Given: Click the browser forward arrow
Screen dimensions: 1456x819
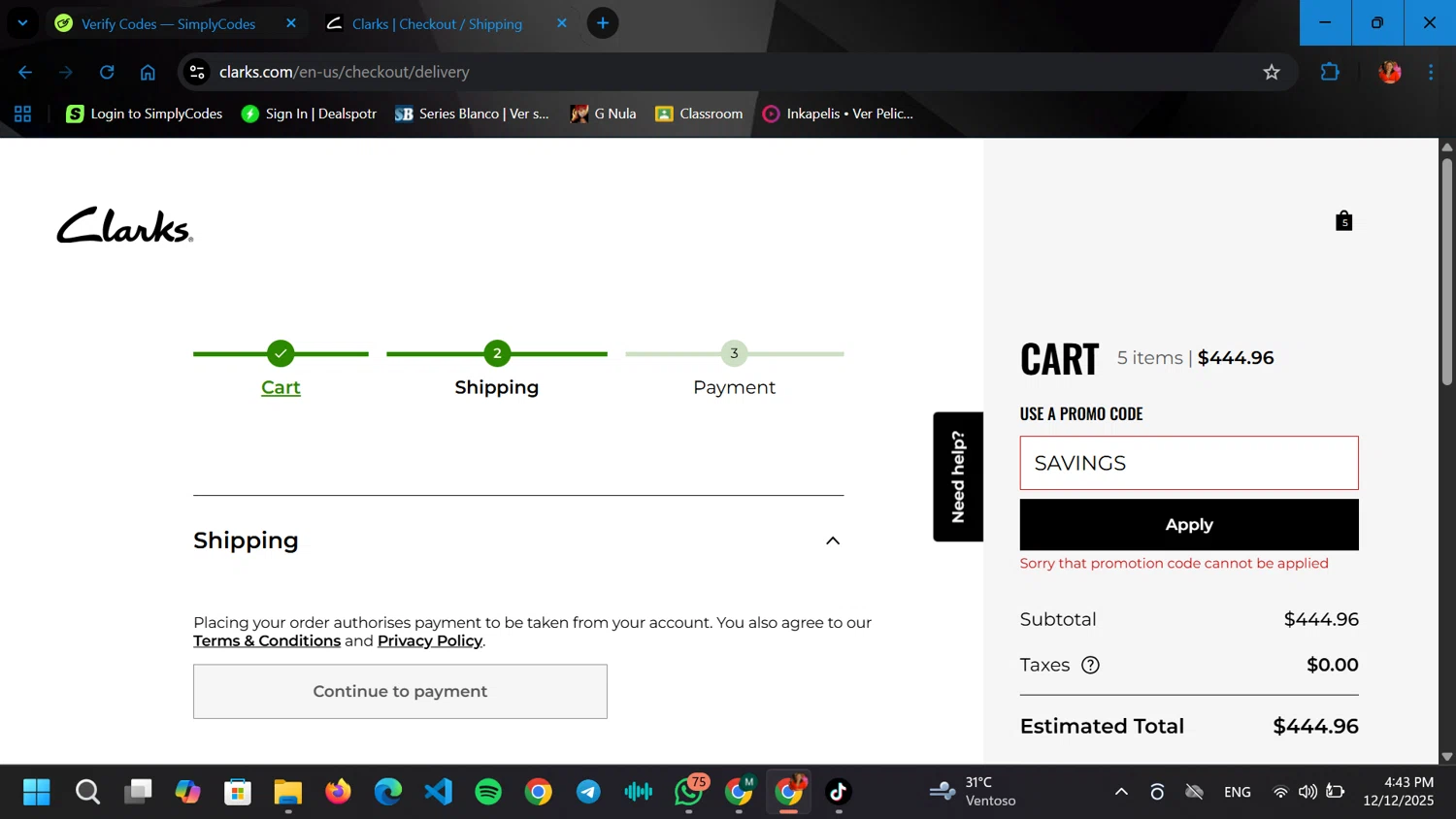Looking at the screenshot, I should click(x=66, y=72).
